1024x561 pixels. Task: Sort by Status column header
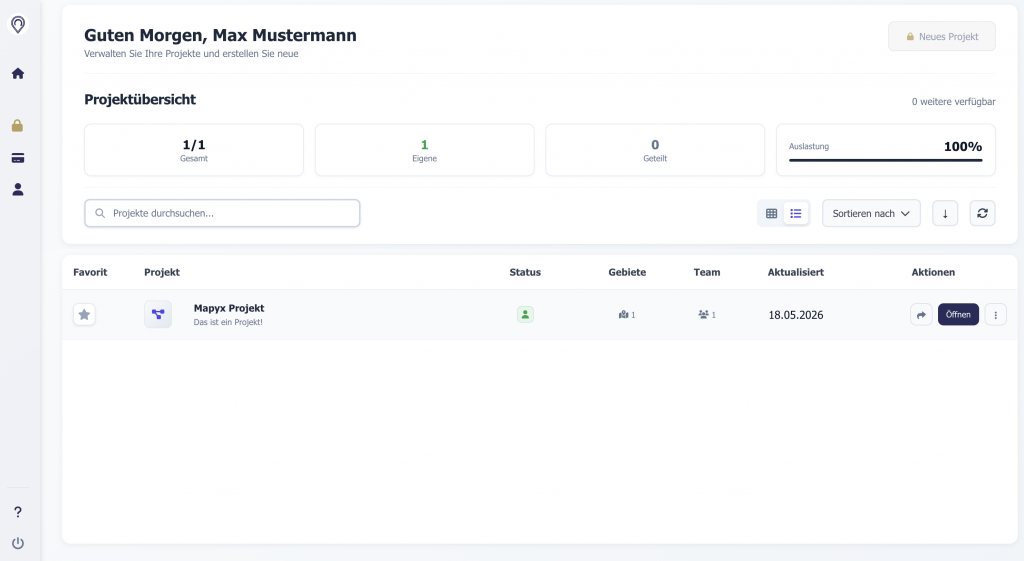coord(525,272)
